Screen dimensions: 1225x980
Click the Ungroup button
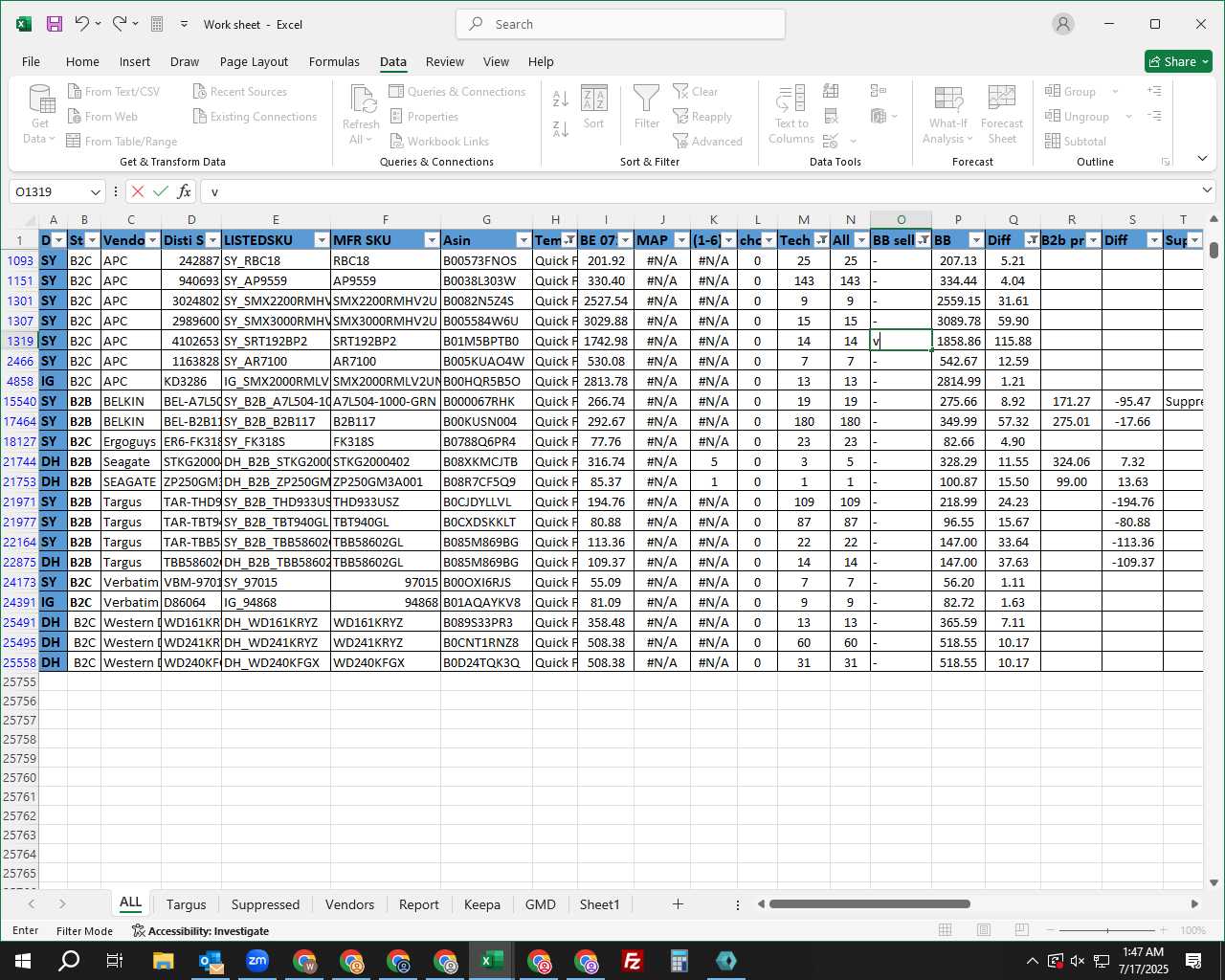pos(1078,117)
